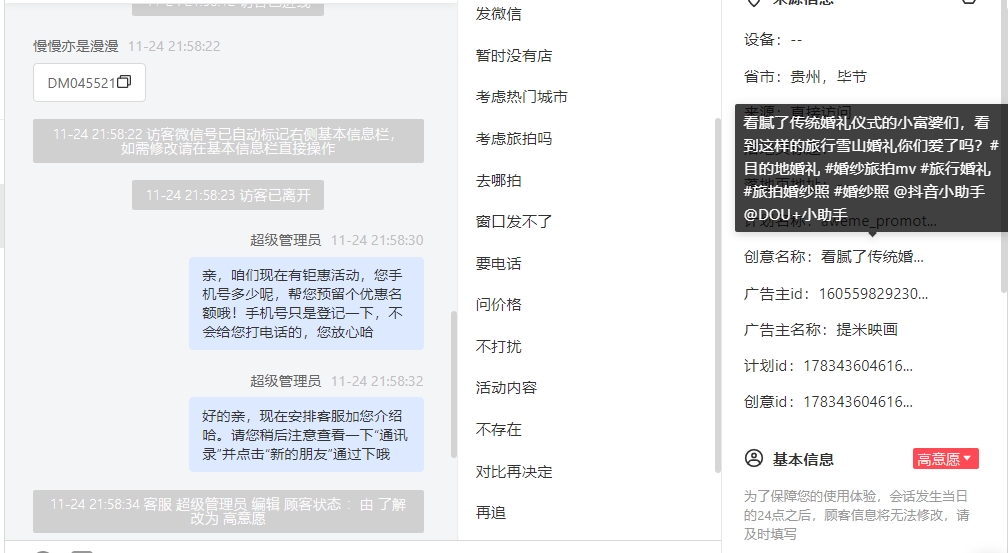This screenshot has width=1008, height=553.
Task: Click the 基本信息 section heading
Action: click(x=803, y=459)
